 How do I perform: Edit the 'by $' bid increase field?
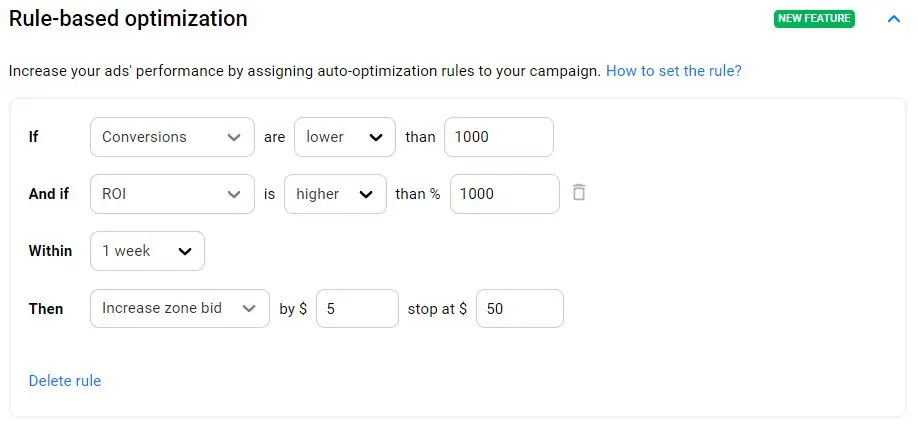click(357, 309)
